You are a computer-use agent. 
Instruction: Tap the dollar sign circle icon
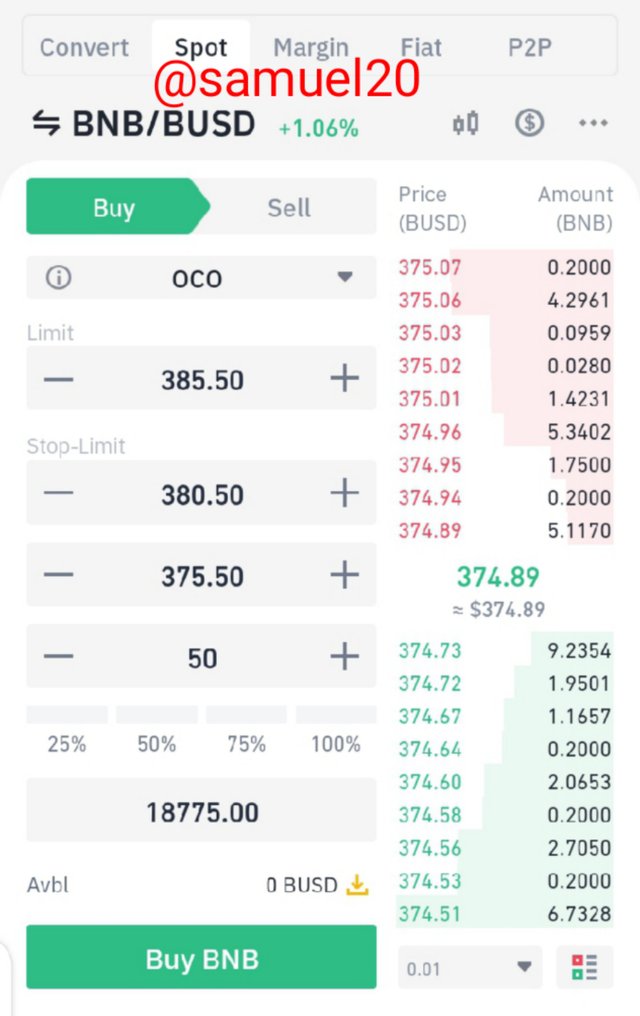529,122
